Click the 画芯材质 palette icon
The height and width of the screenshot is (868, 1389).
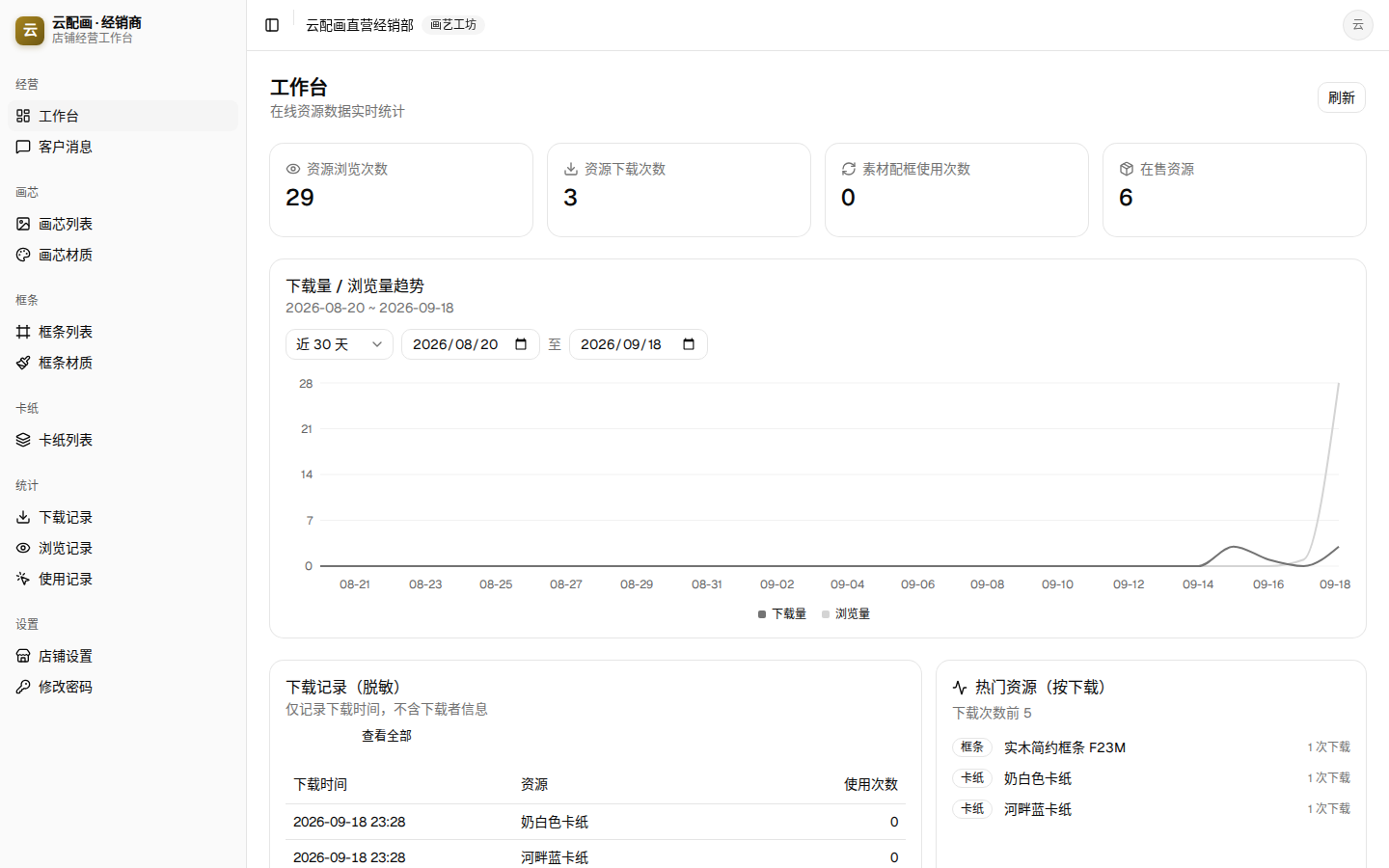tap(23, 255)
